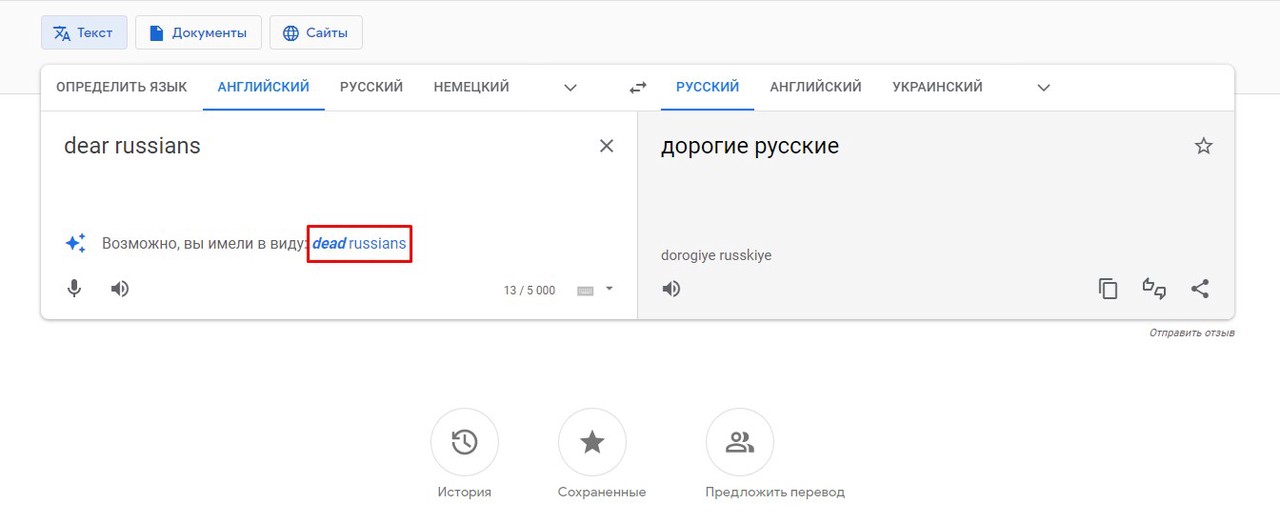Open the input tools dropdown arrow

[x=609, y=290]
